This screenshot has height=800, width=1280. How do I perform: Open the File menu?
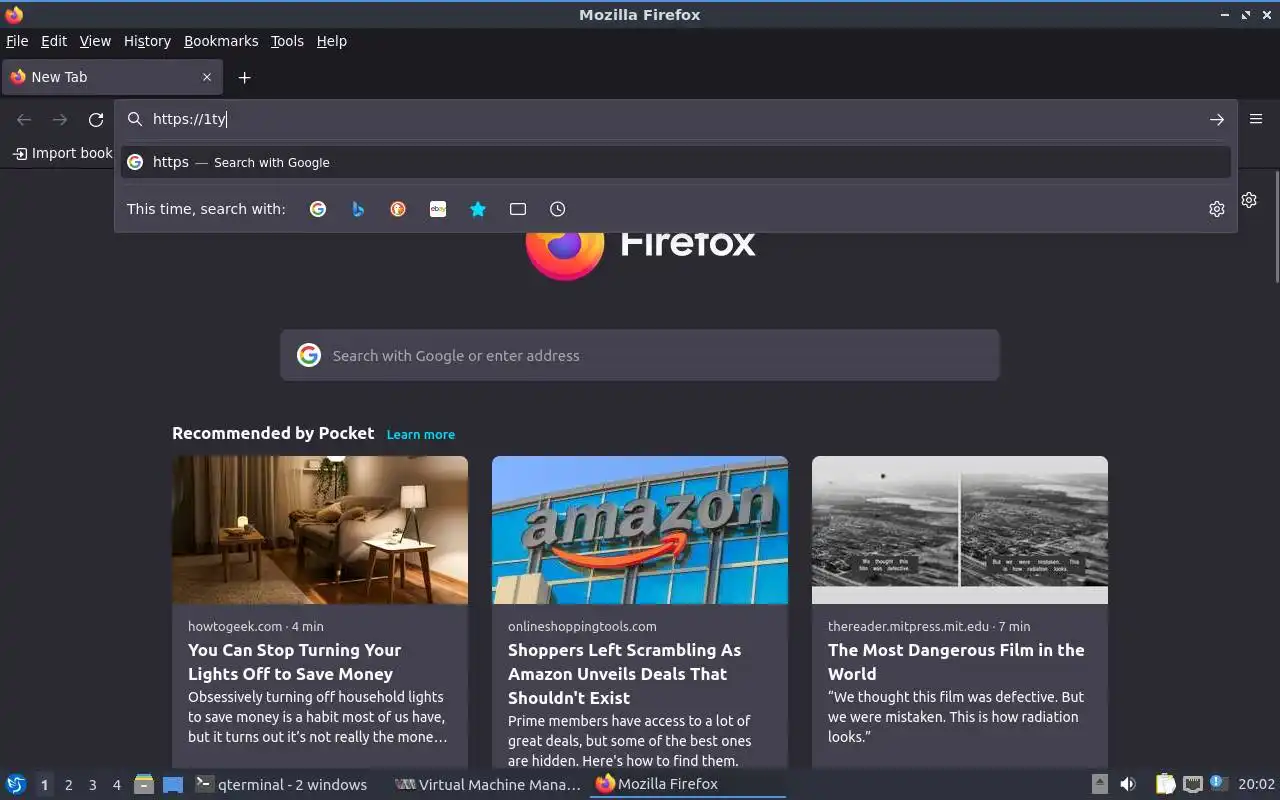17,41
